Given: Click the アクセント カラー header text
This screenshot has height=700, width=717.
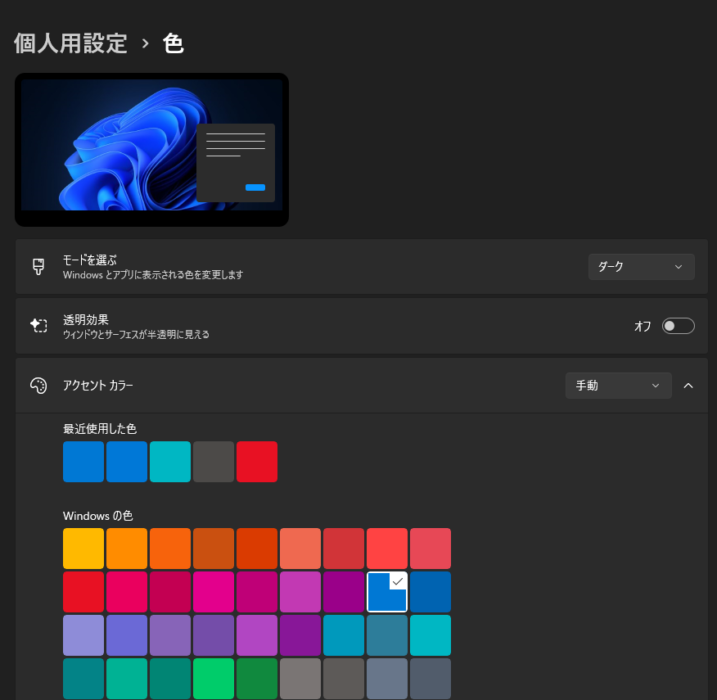Looking at the screenshot, I should point(98,385).
